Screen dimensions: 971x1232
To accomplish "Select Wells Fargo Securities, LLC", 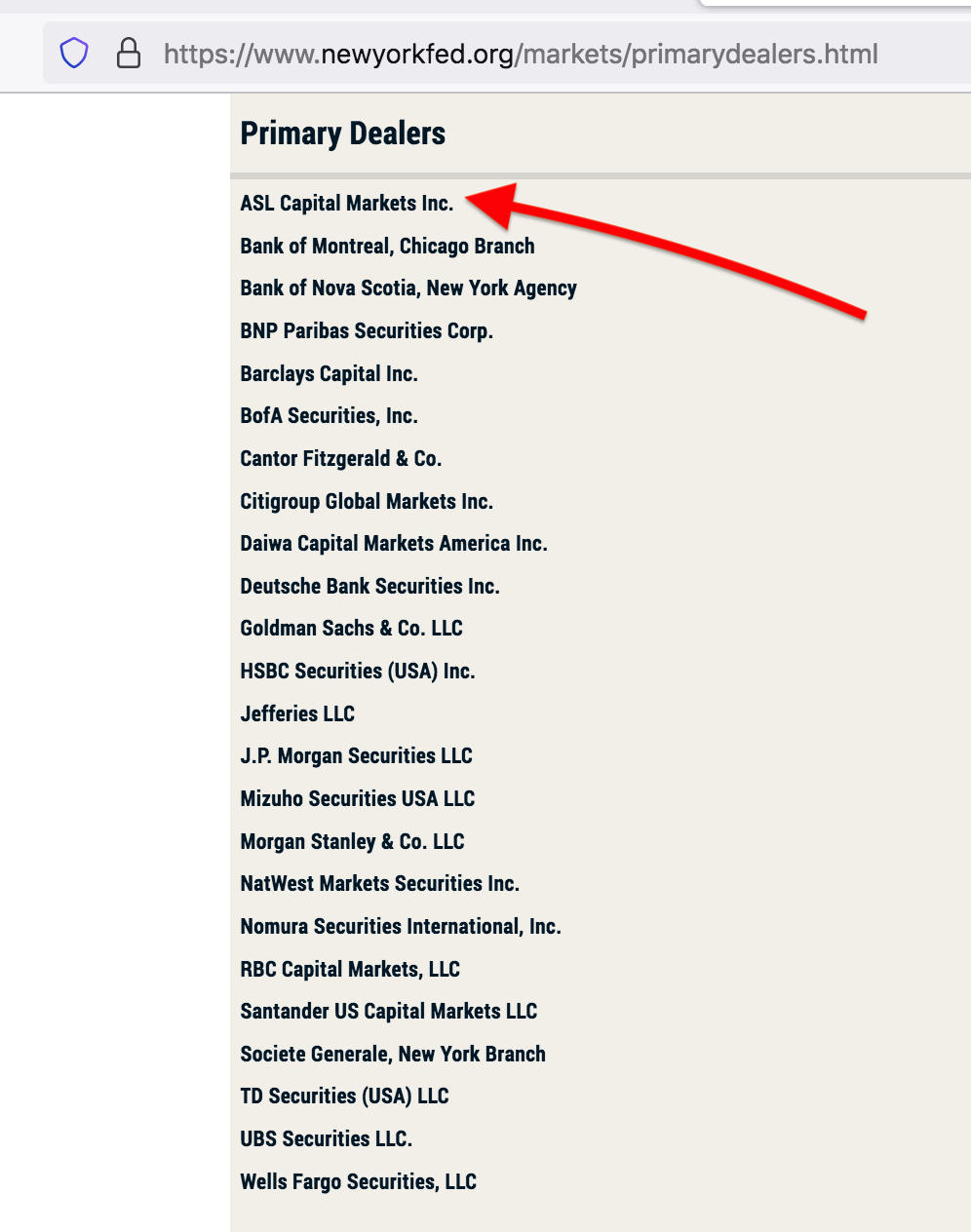I will tap(358, 1181).
